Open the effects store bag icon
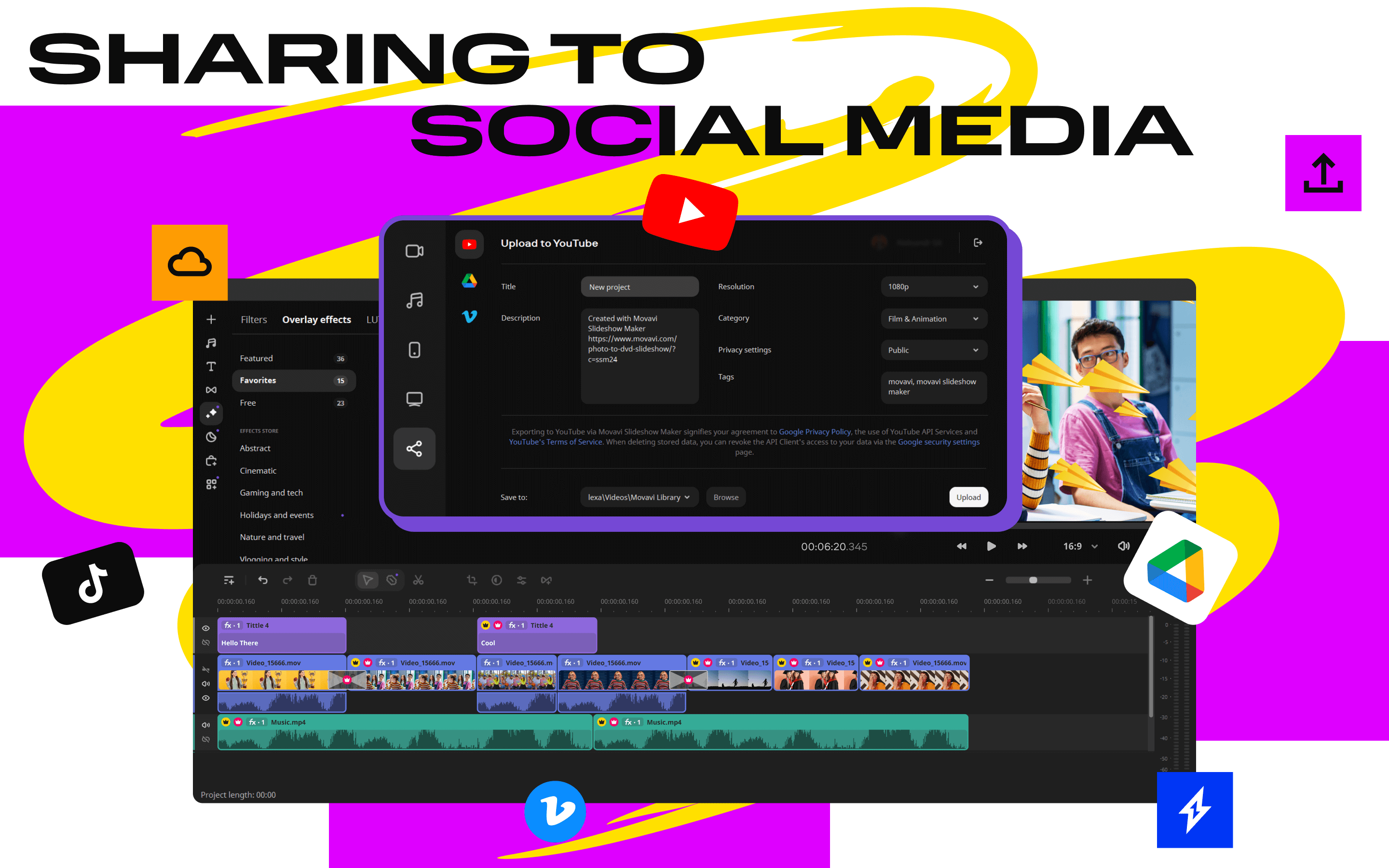The width and height of the screenshot is (1389, 868). 211,461
